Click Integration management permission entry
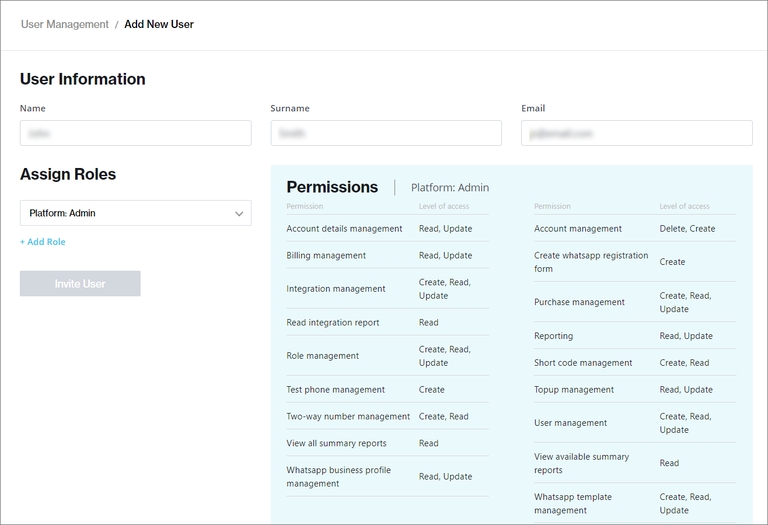This screenshot has width=768, height=525. (336, 289)
